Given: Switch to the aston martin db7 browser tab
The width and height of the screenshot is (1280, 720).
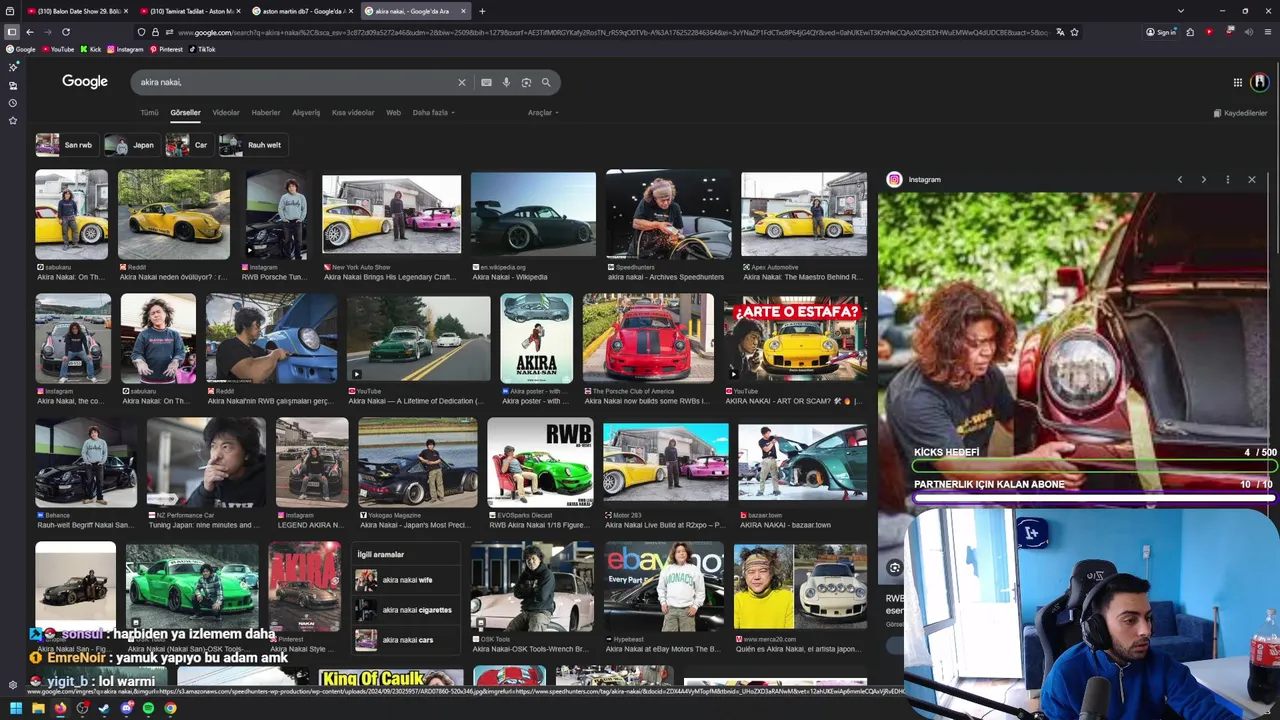Looking at the screenshot, I should pyautogui.click(x=302, y=11).
